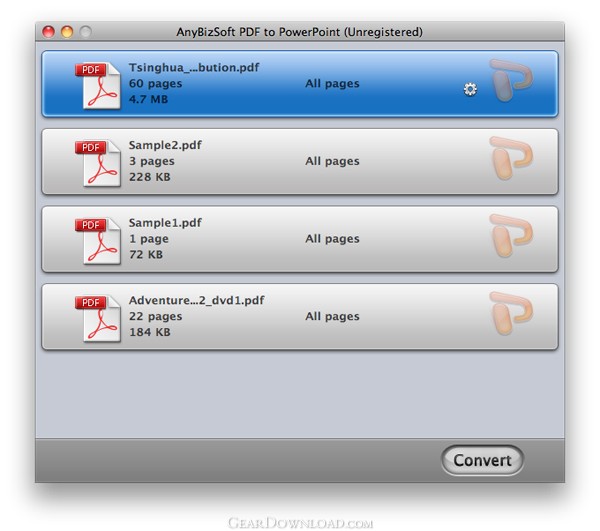Click PowerPoint icon on Sample2.pdf row
This screenshot has height=531, width=600.
[511, 158]
